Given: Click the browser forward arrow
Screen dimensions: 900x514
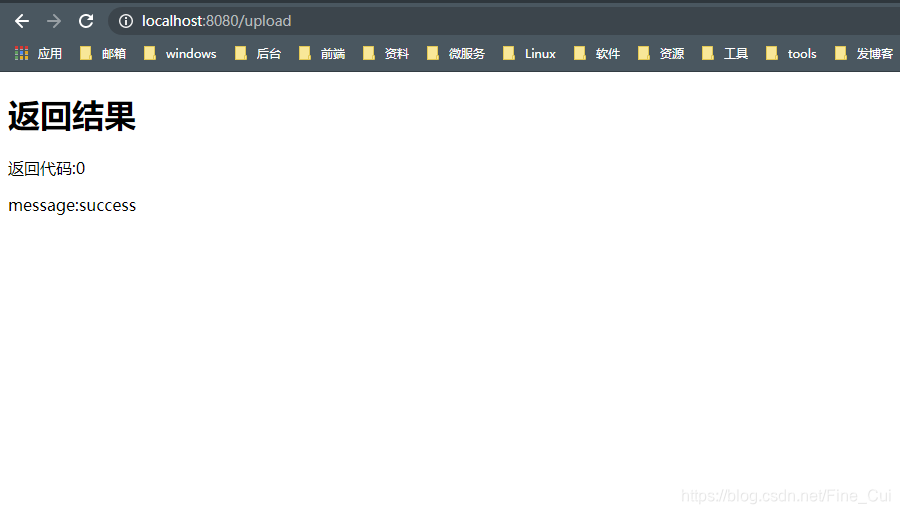Looking at the screenshot, I should [54, 21].
